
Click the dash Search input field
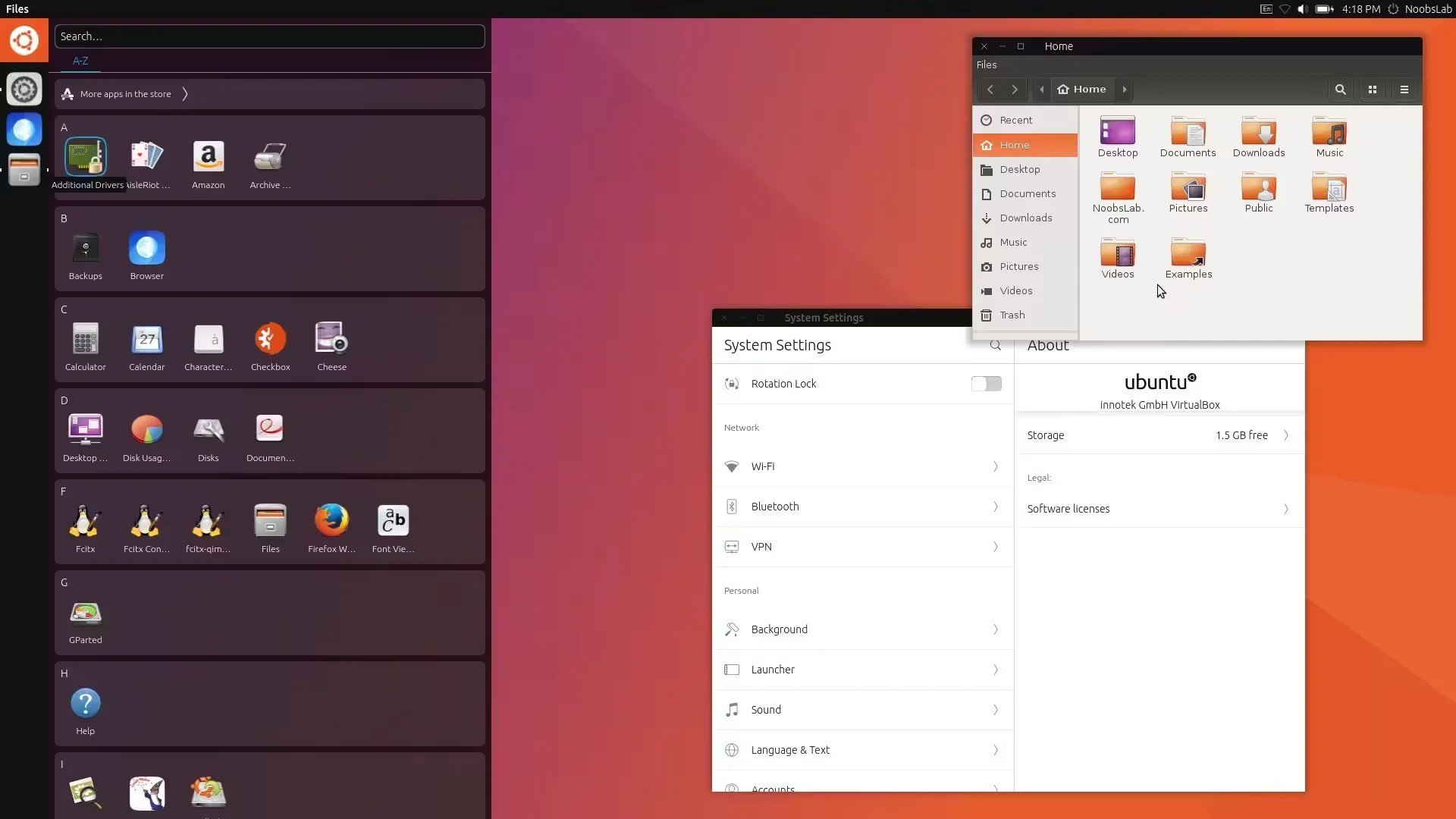(x=269, y=36)
